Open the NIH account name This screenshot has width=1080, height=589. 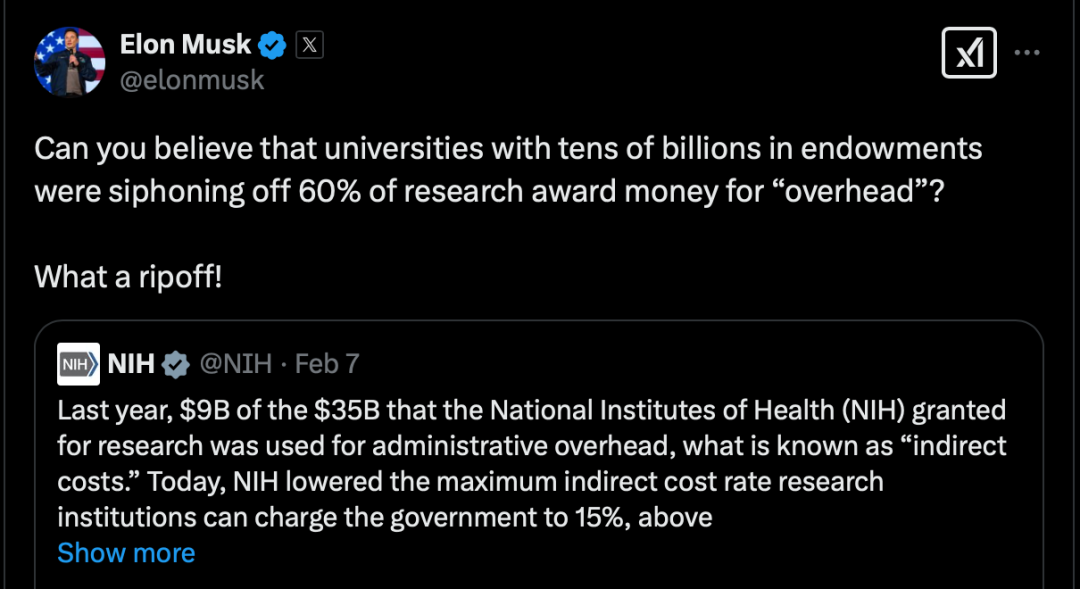coord(131,364)
